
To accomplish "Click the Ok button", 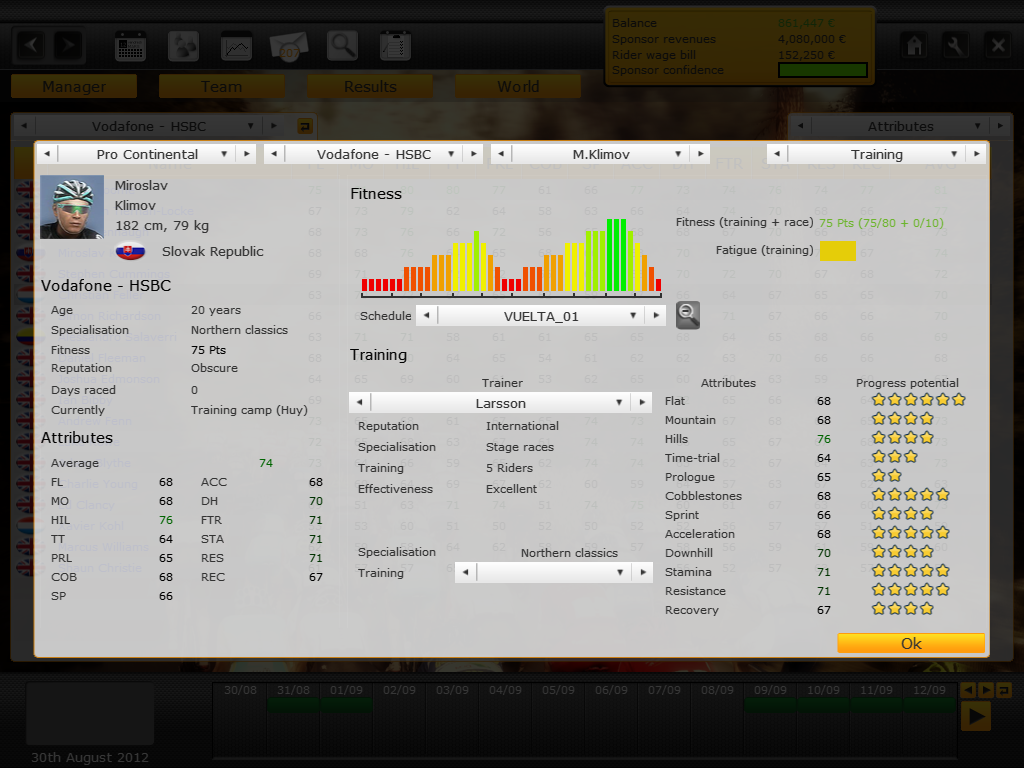I will (x=911, y=643).
